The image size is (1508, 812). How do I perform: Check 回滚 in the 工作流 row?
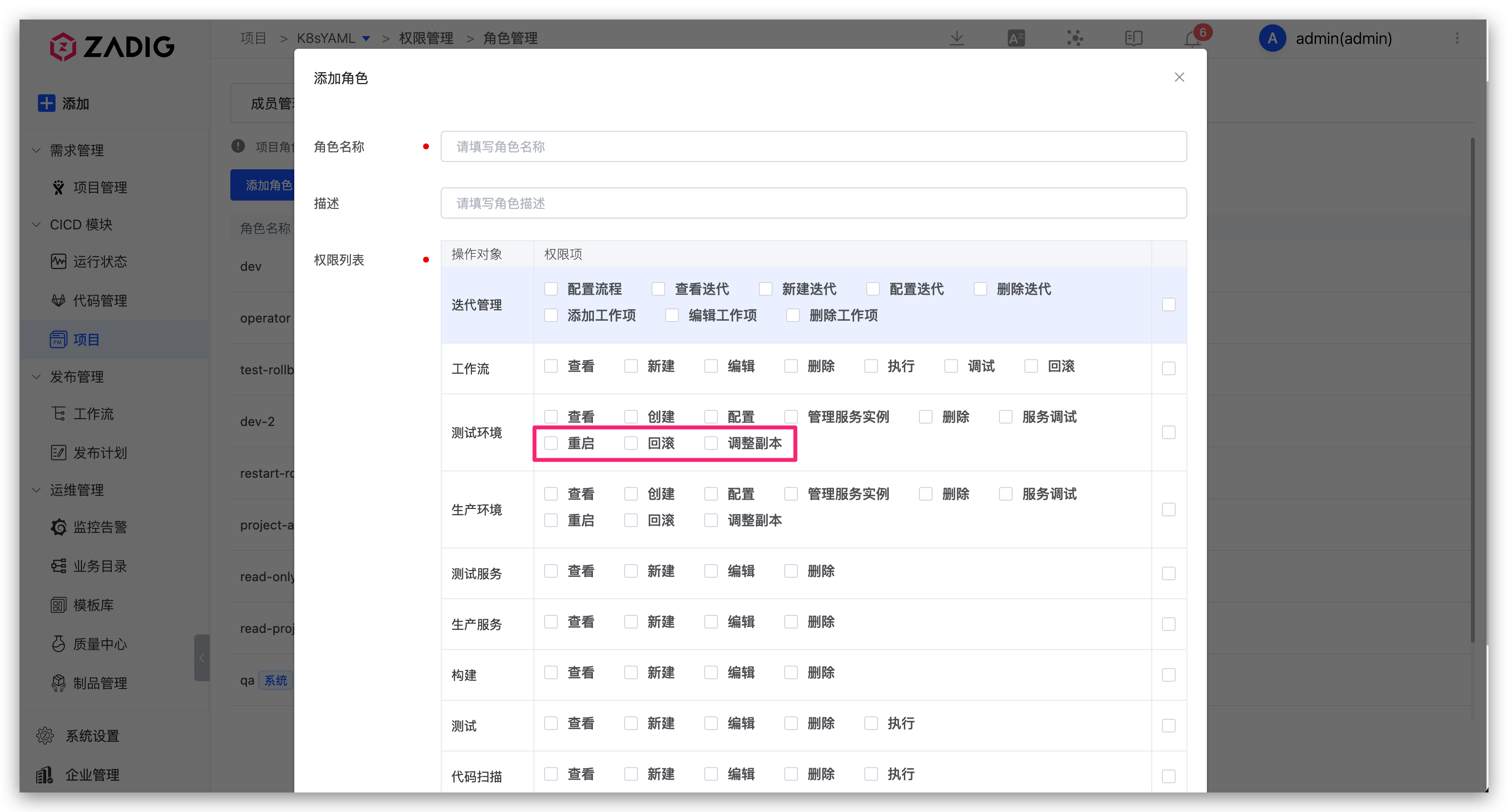[1031, 366]
